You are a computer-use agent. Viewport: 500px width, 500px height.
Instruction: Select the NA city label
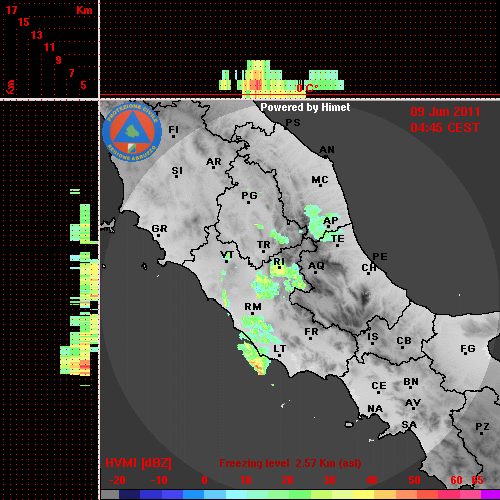375,409
